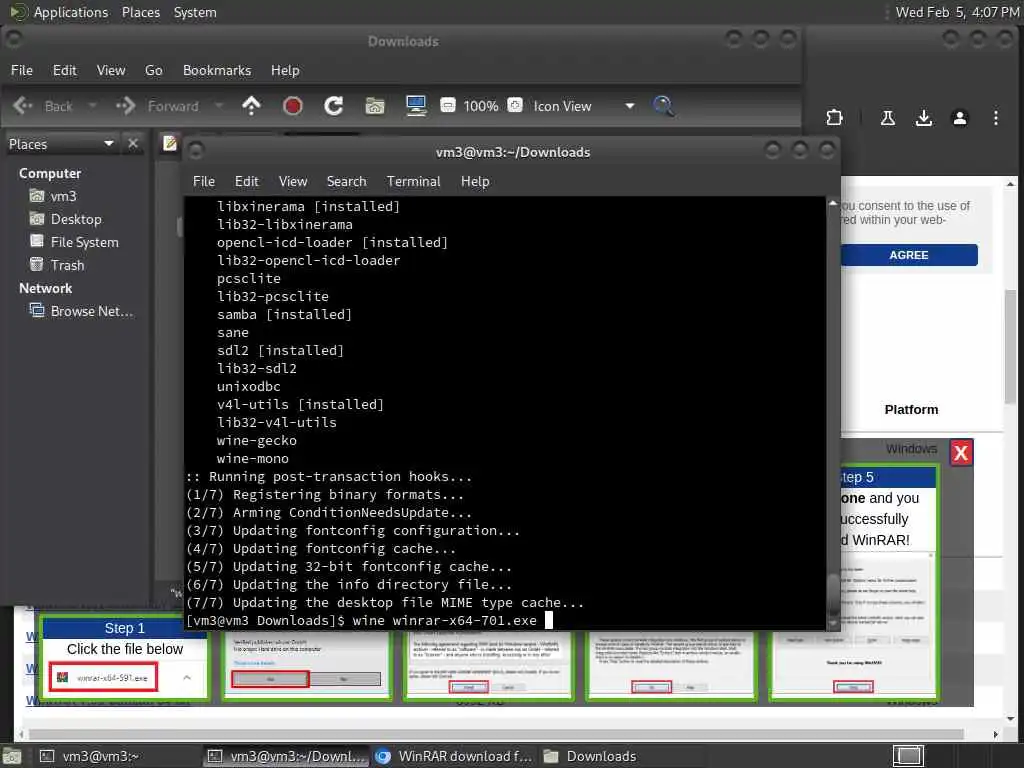The image size is (1024, 768).
Task: Stop loading with the red stop icon
Action: tap(292, 106)
